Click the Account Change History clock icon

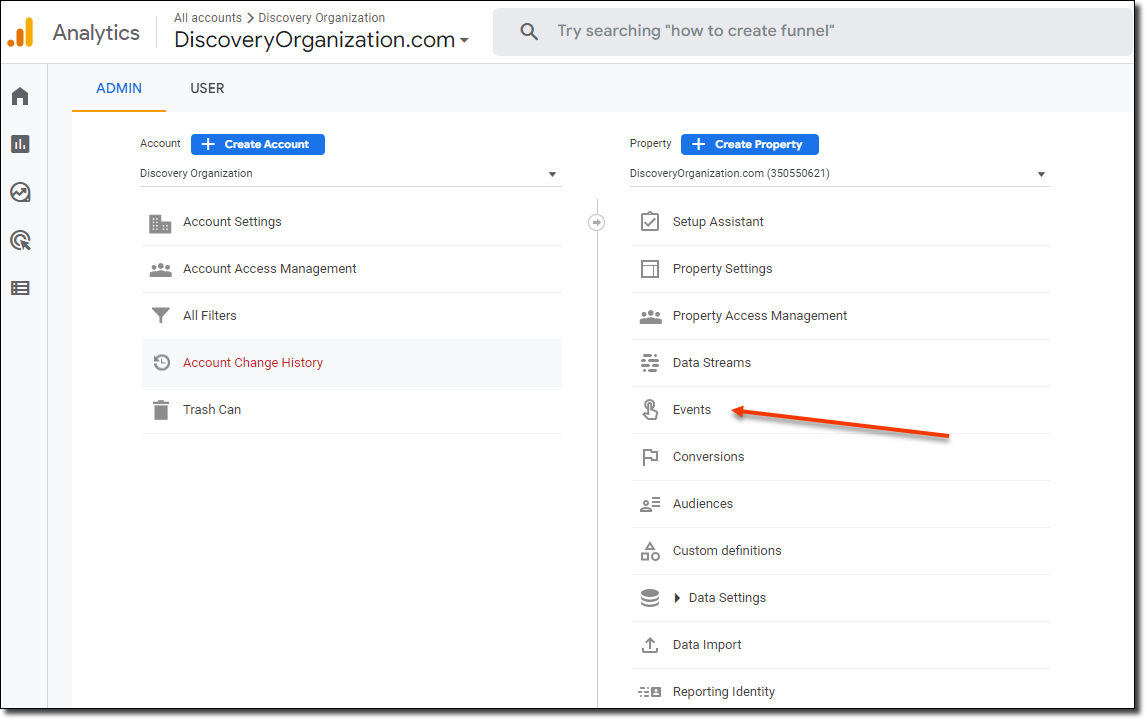click(x=161, y=362)
